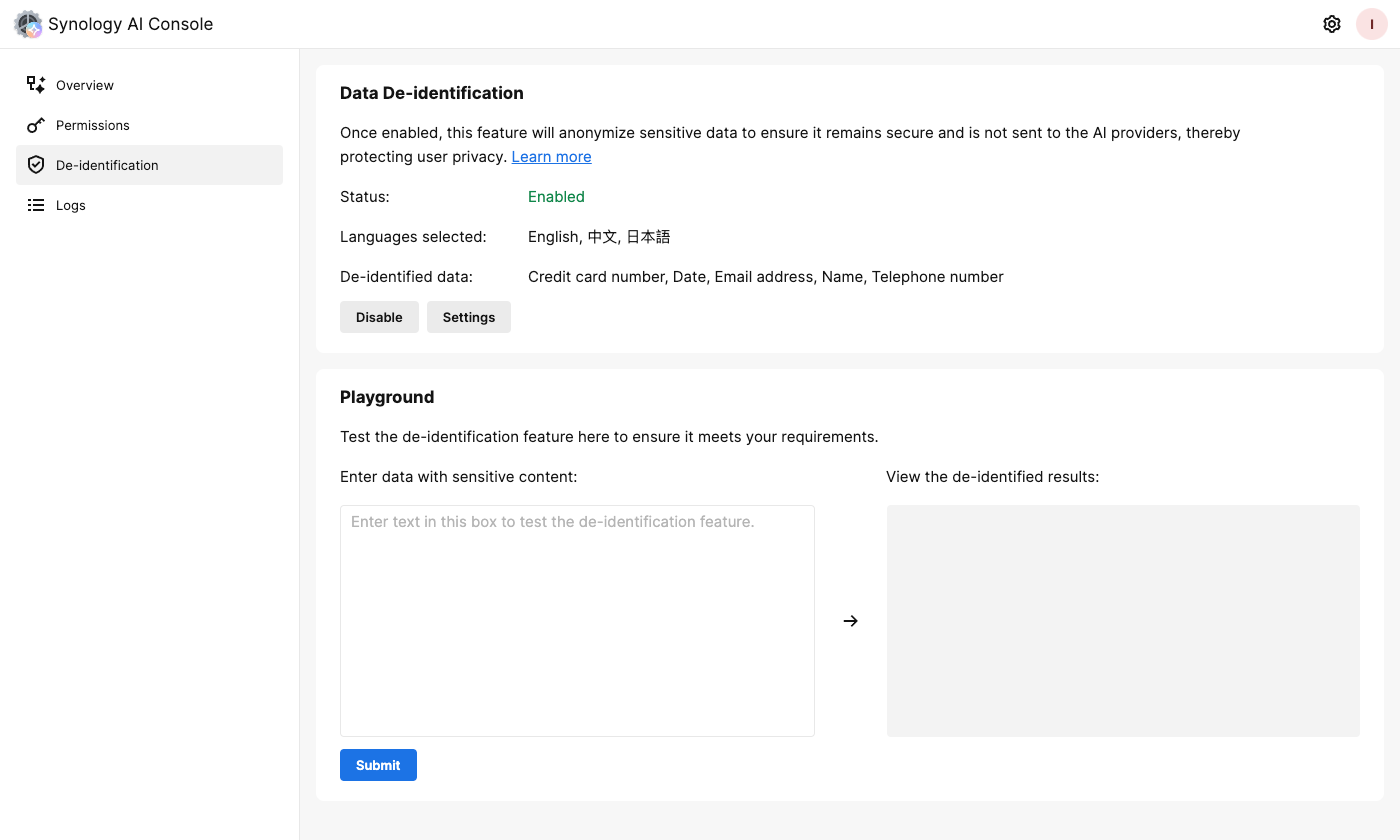Open the user avatar 'I' menu

1372,24
